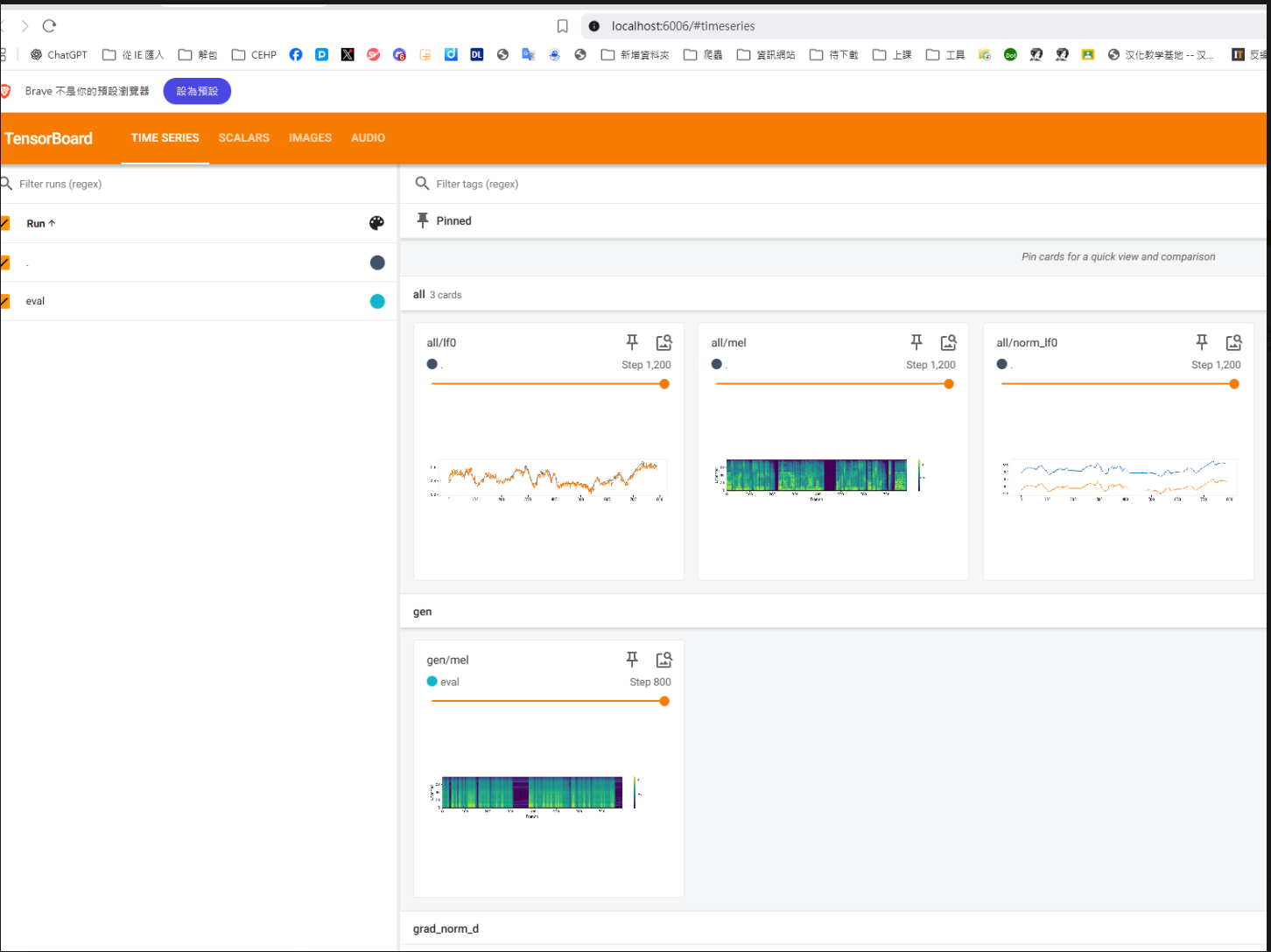Open the run color palette settings
Image resolution: width=1271 pixels, height=952 pixels.
tap(376, 223)
